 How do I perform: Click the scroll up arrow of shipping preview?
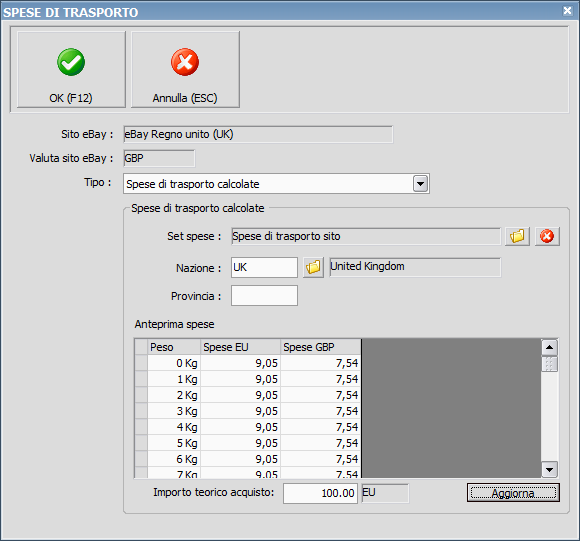pos(549,347)
